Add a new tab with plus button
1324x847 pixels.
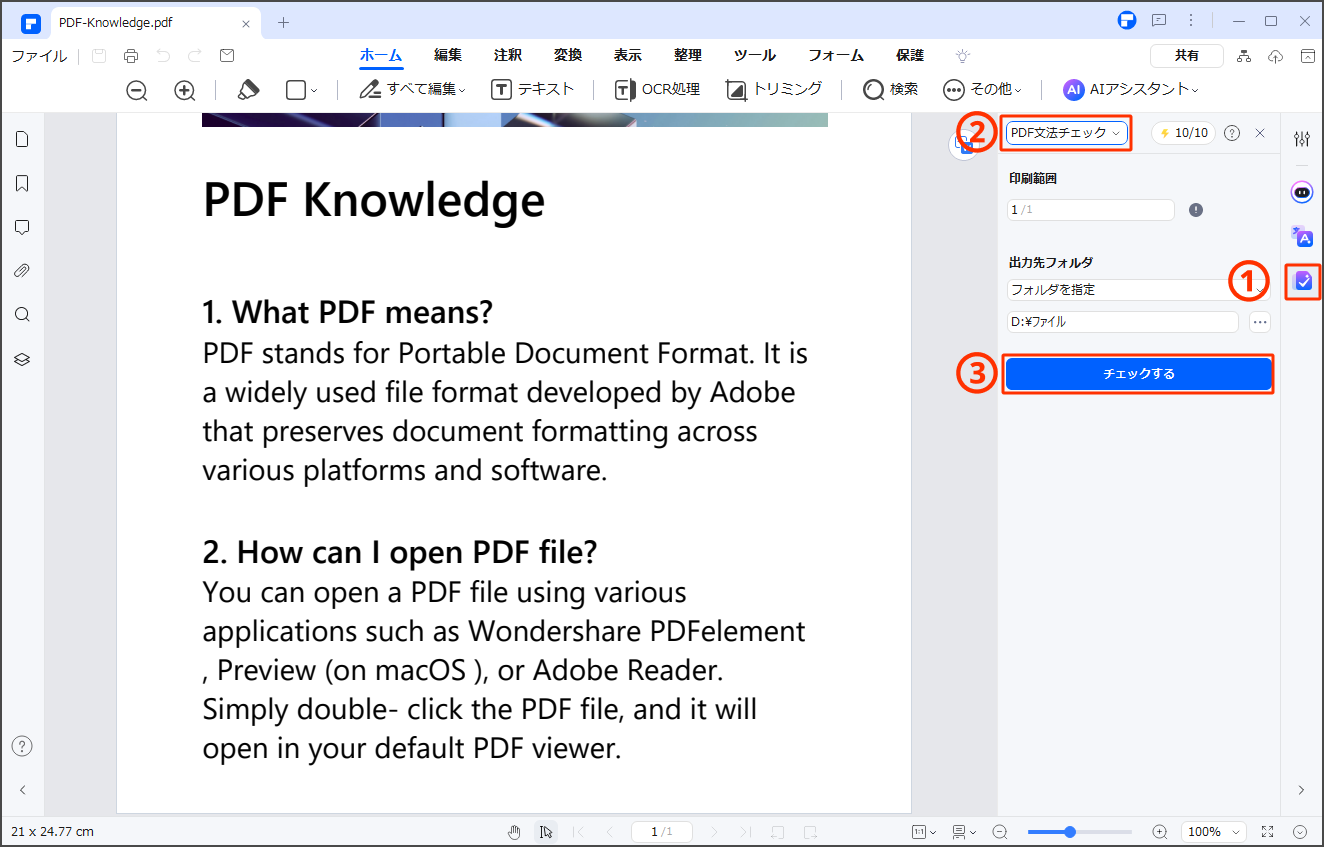[x=284, y=22]
